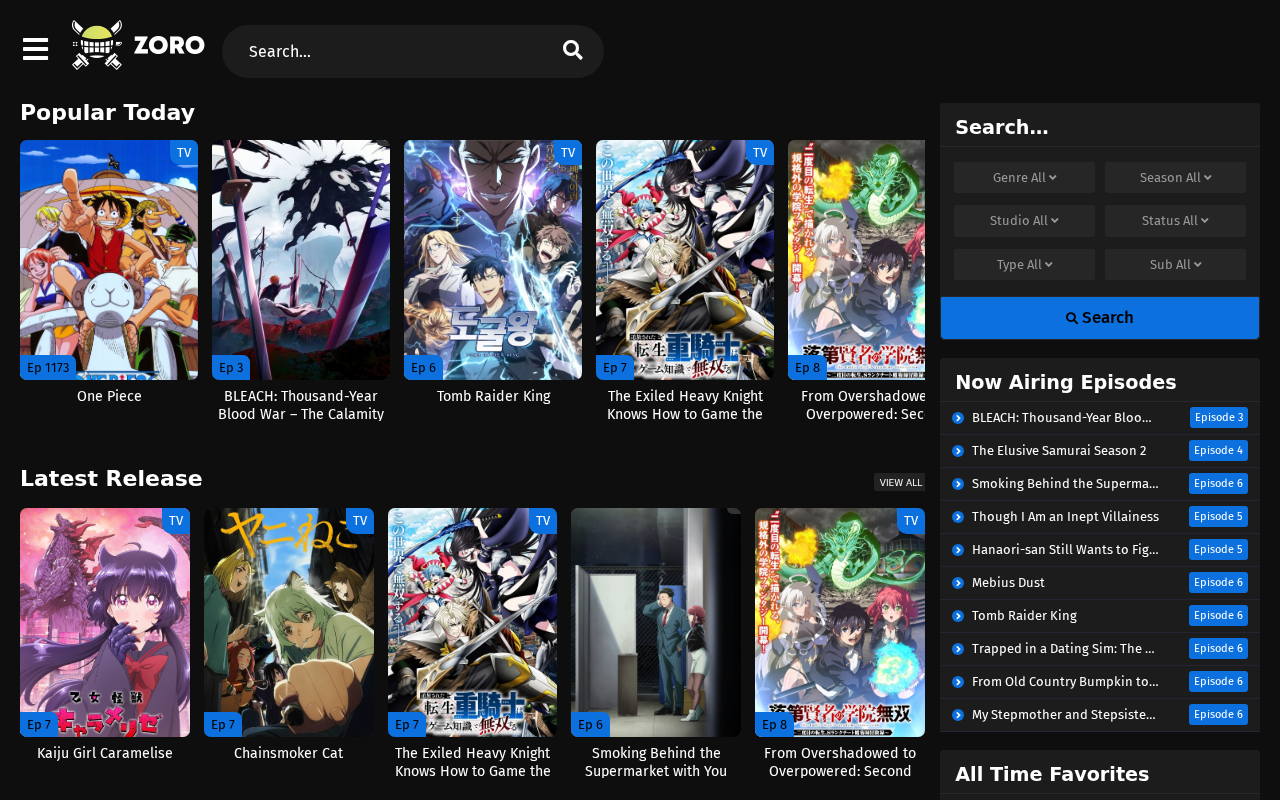Open the Chainsmoker Cat poster
Viewport: 1280px width, 800px height.
click(289, 622)
